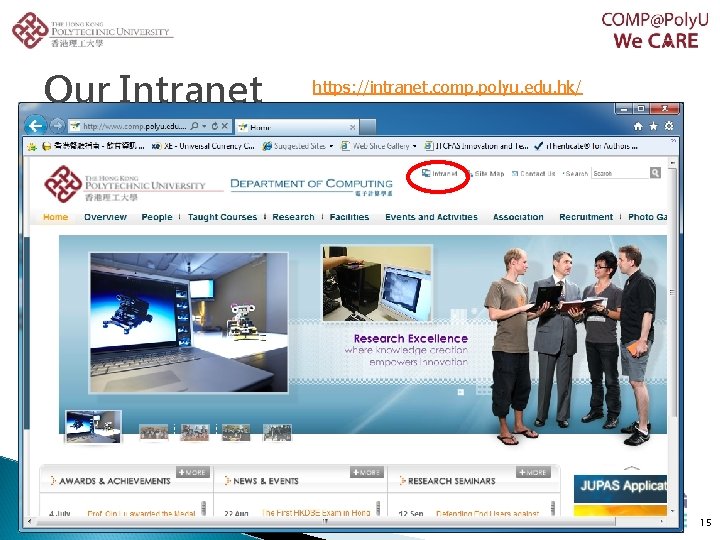Select the Home navigation menu item

coord(56,217)
